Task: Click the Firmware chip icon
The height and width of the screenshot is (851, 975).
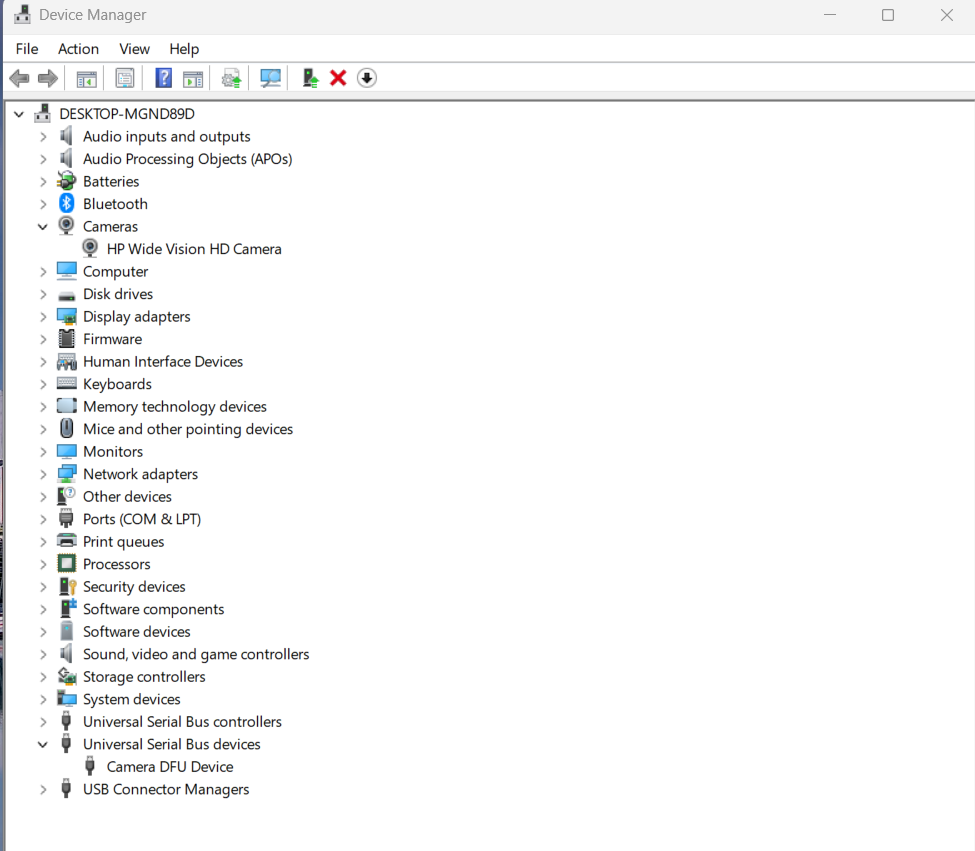Action: [67, 339]
